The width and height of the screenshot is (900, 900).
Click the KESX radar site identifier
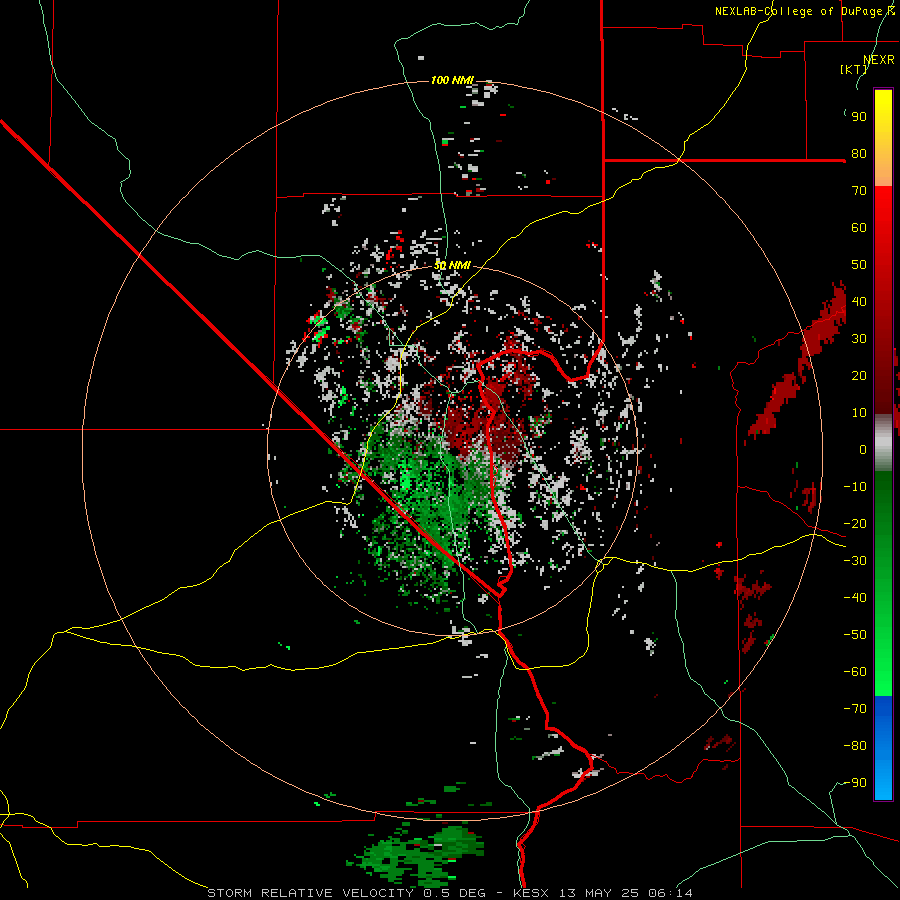pyautogui.click(x=532, y=893)
